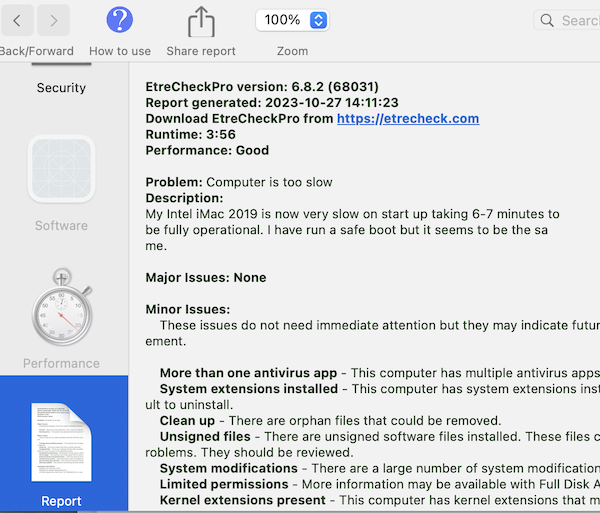Click the Runtime: 3:56 line
Viewport: 600px width, 513px height.
[191, 134]
